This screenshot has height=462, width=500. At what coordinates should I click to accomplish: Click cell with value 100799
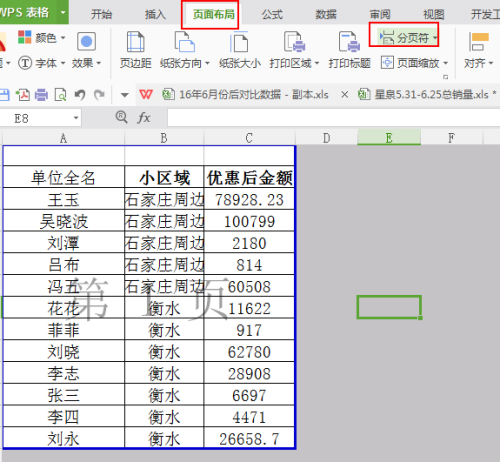pos(249,221)
